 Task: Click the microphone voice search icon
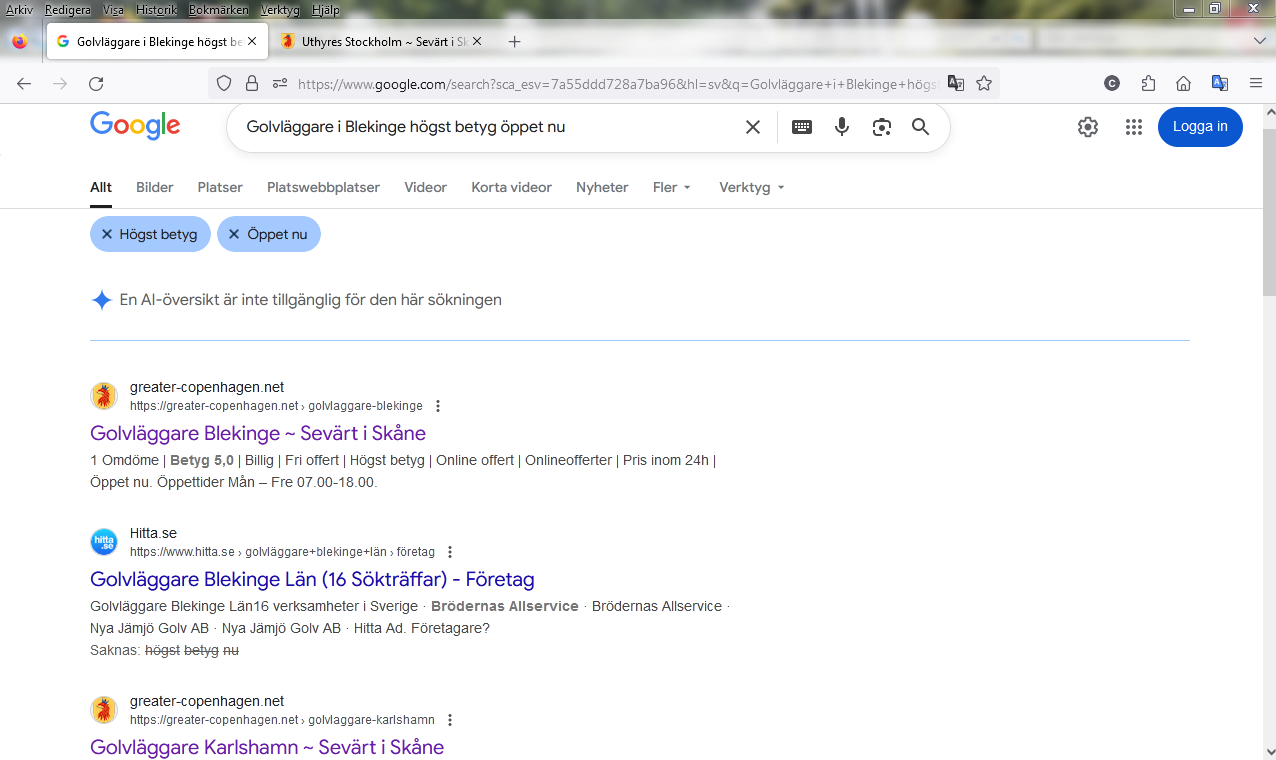(x=842, y=127)
